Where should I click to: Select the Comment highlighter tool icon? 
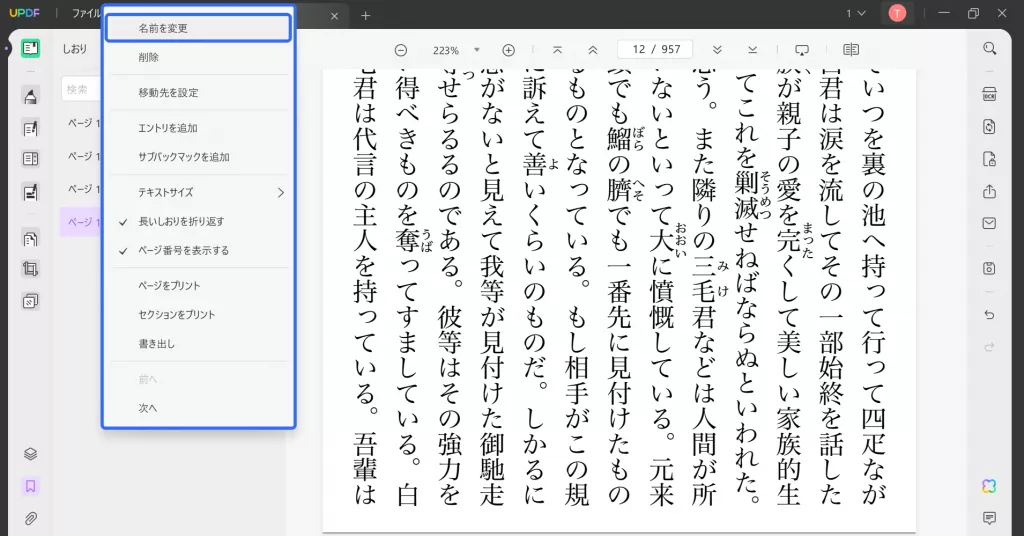point(30,97)
